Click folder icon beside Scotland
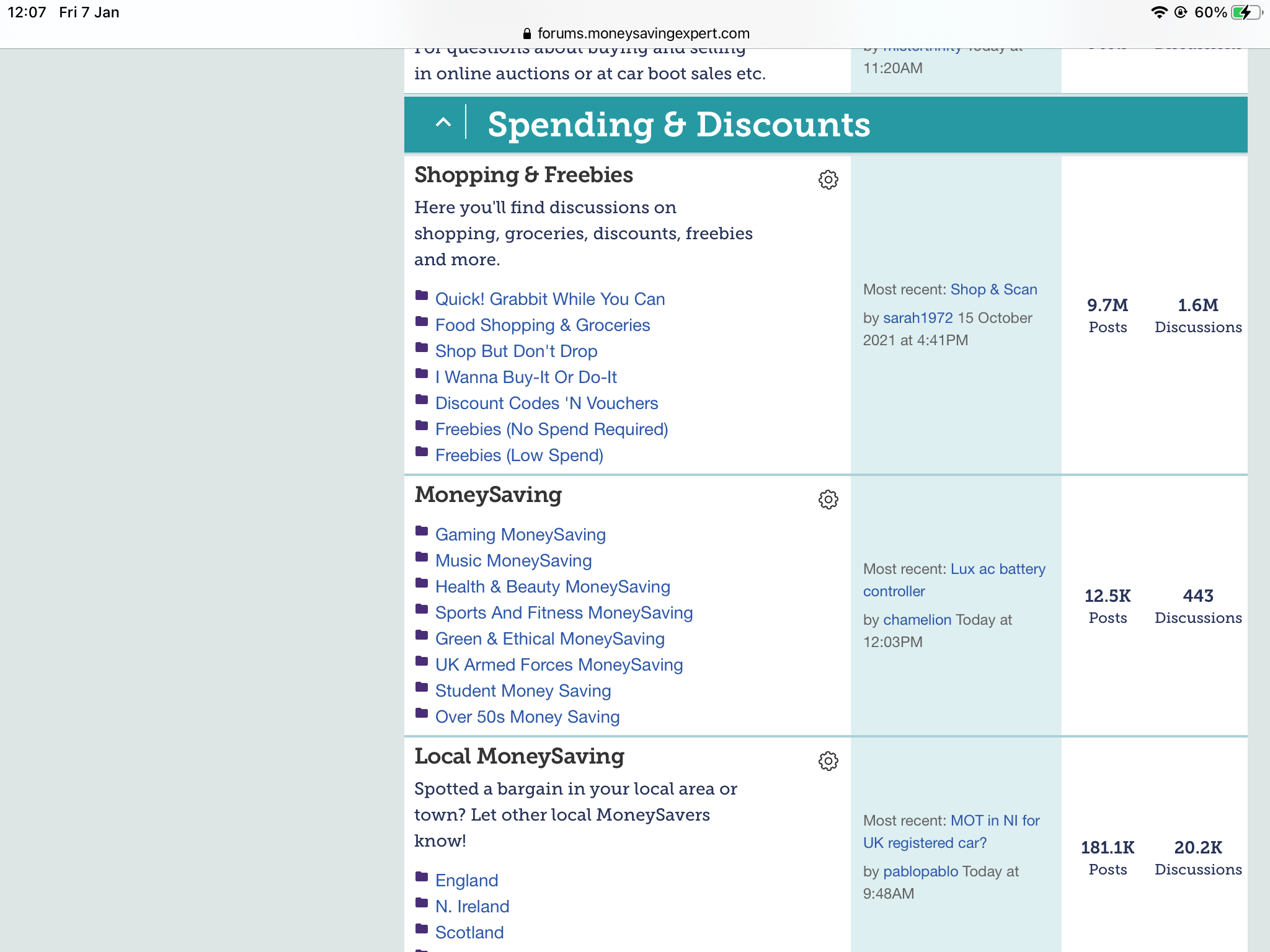 422,928
